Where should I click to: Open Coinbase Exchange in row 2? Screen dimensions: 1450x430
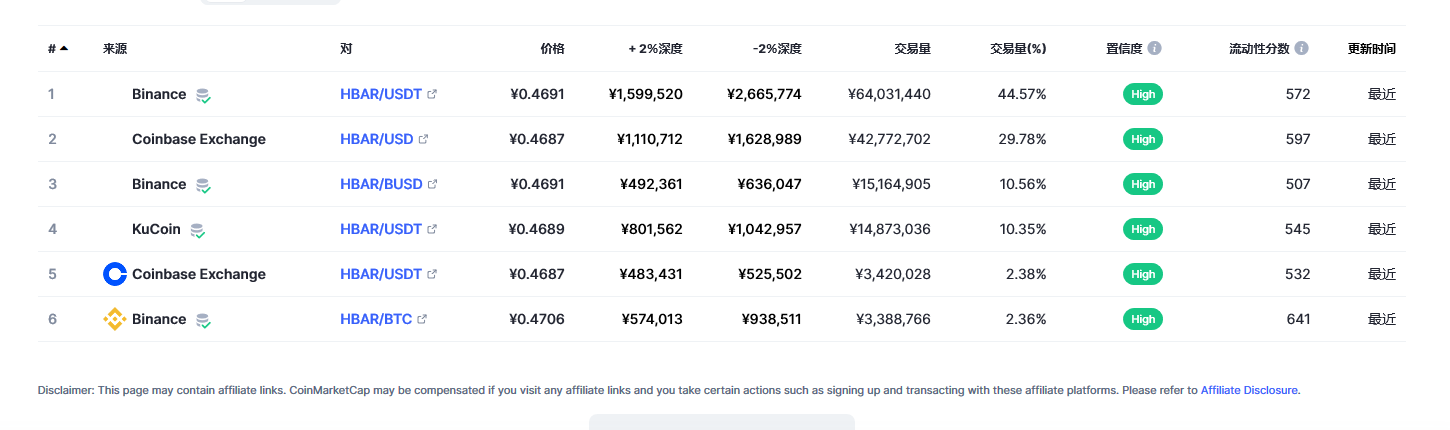pos(199,139)
